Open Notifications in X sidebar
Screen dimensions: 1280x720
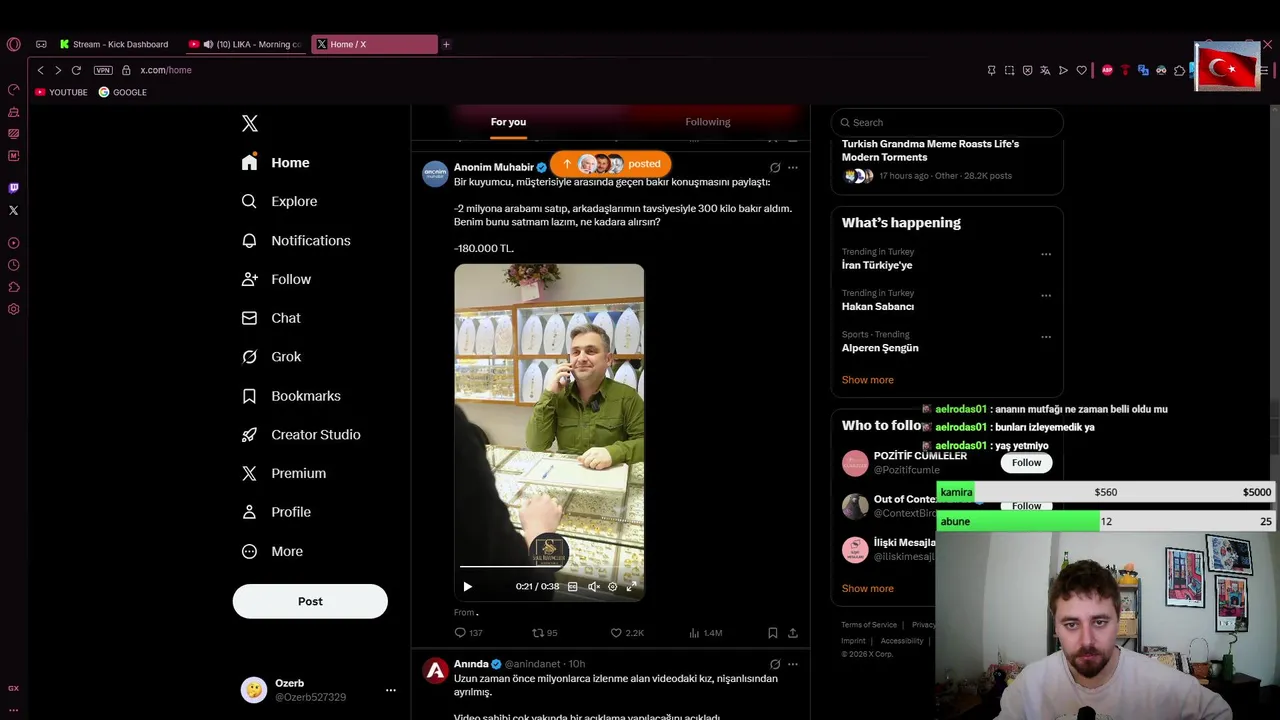(x=296, y=240)
